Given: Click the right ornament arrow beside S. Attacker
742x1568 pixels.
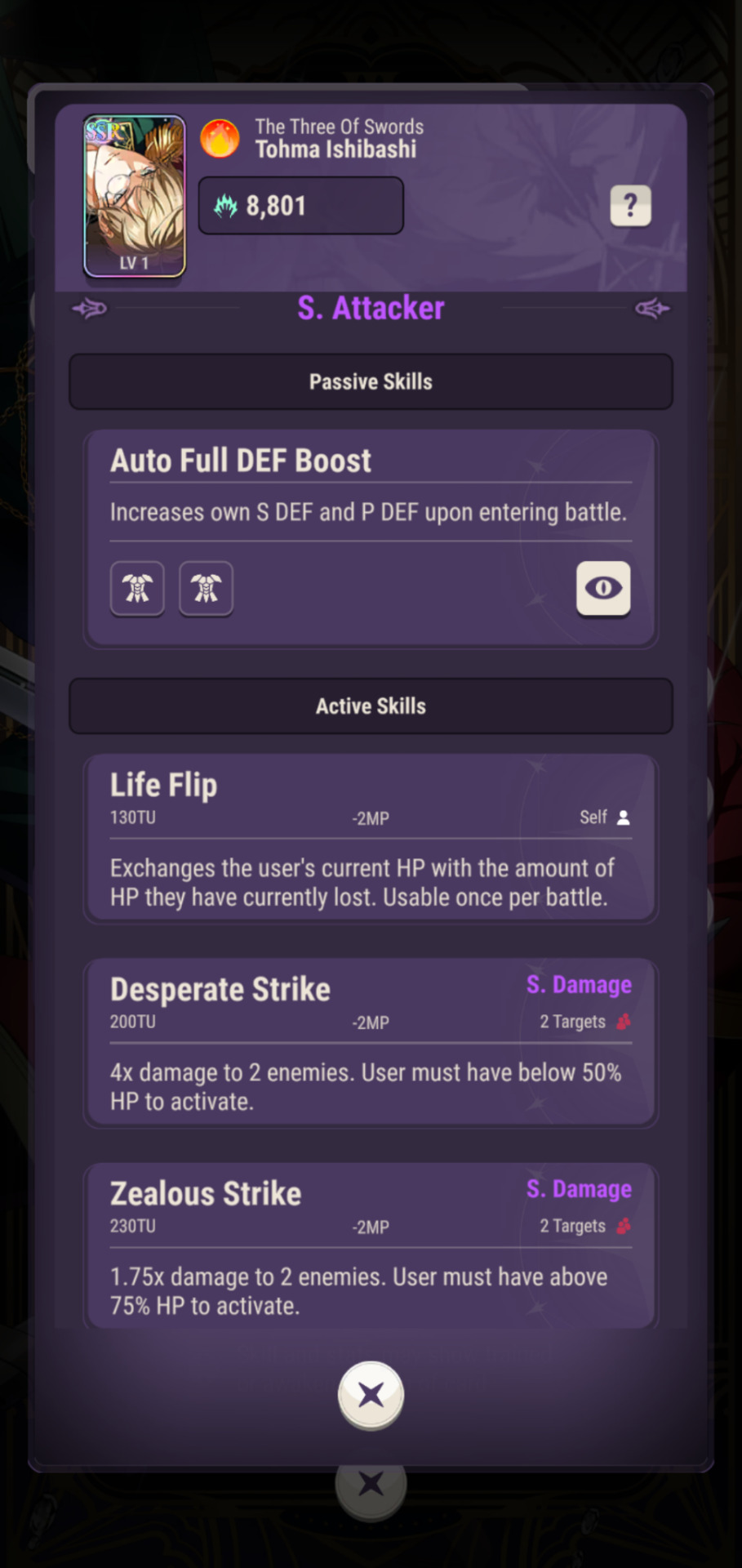Looking at the screenshot, I should tap(652, 309).
